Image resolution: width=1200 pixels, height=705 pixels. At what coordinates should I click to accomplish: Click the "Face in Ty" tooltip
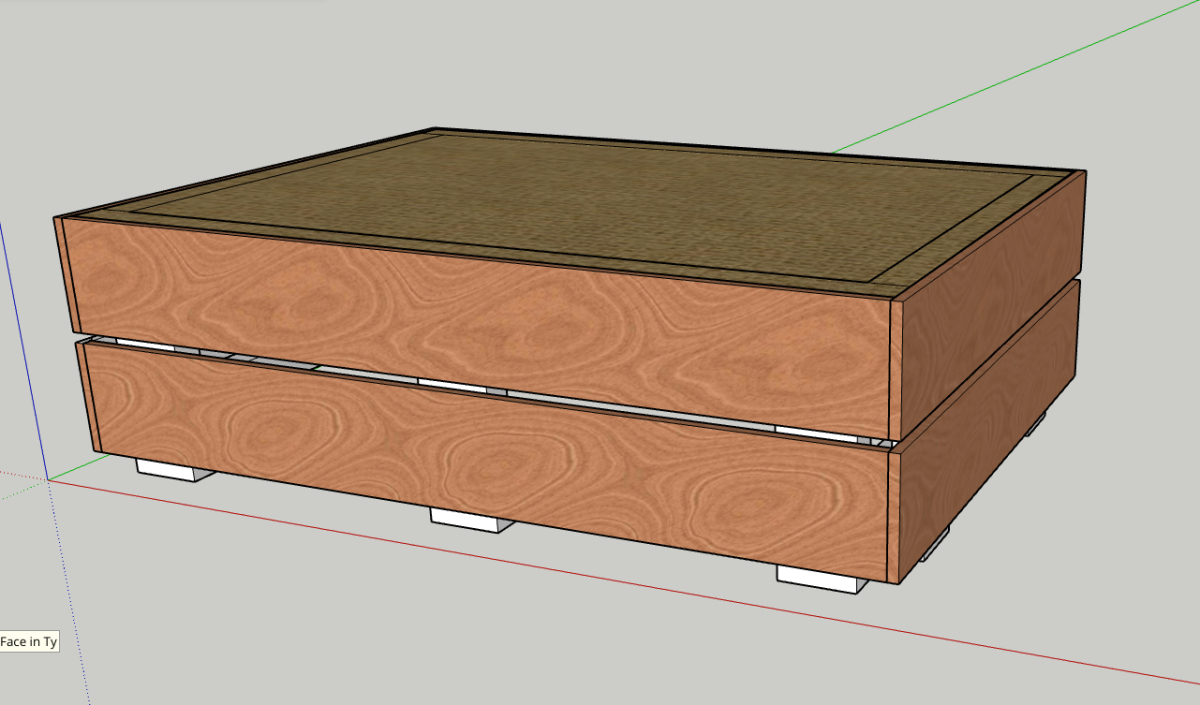click(x=29, y=642)
